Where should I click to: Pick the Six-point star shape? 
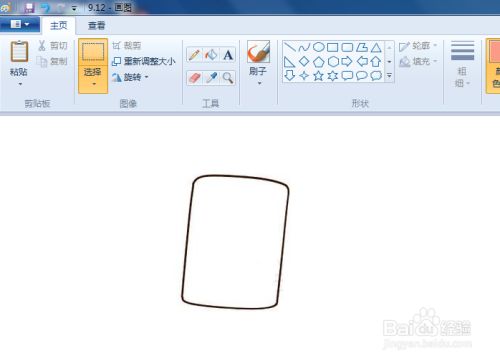tap(333, 76)
